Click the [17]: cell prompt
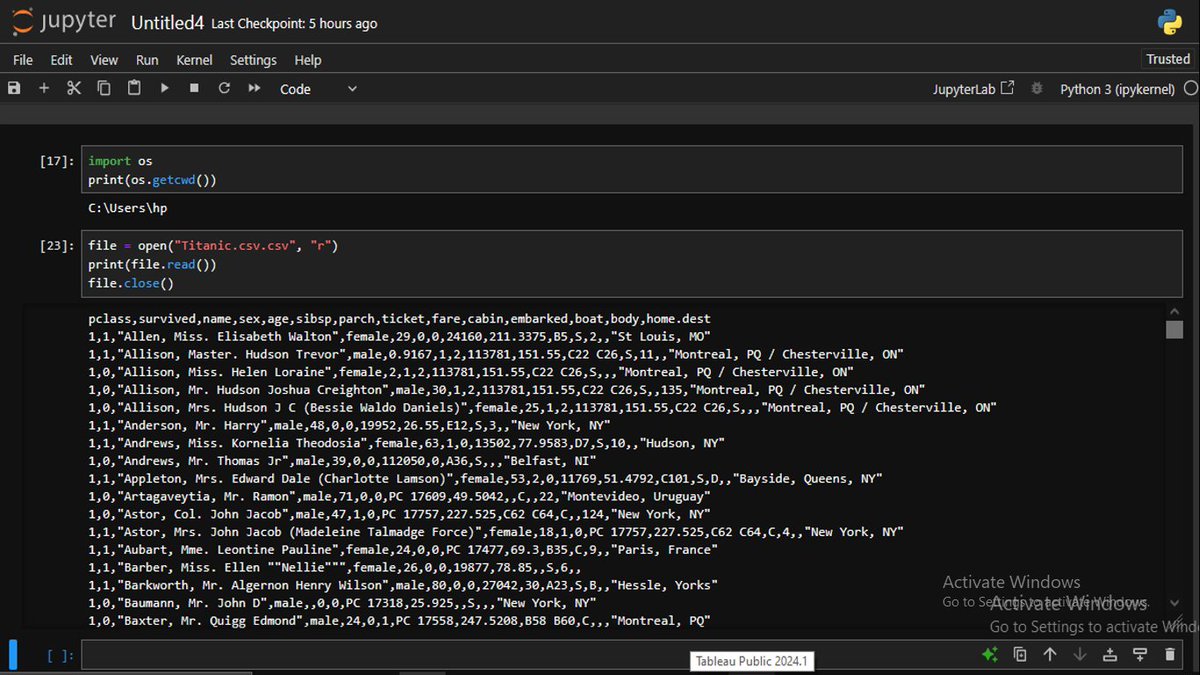Screen dimensions: 1200x675 tap(56, 161)
